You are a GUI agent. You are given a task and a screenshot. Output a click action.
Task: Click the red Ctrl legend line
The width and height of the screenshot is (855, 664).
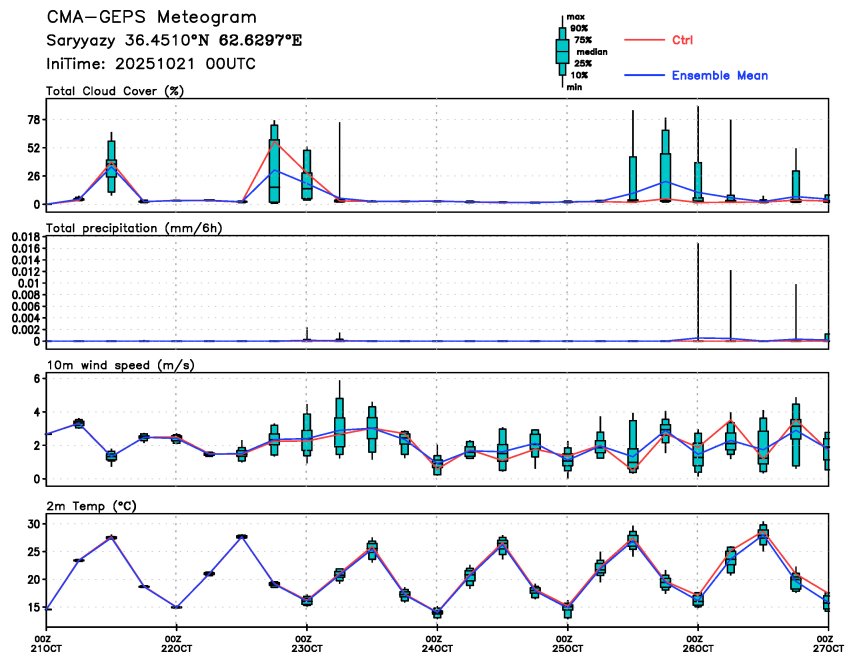tap(652, 40)
